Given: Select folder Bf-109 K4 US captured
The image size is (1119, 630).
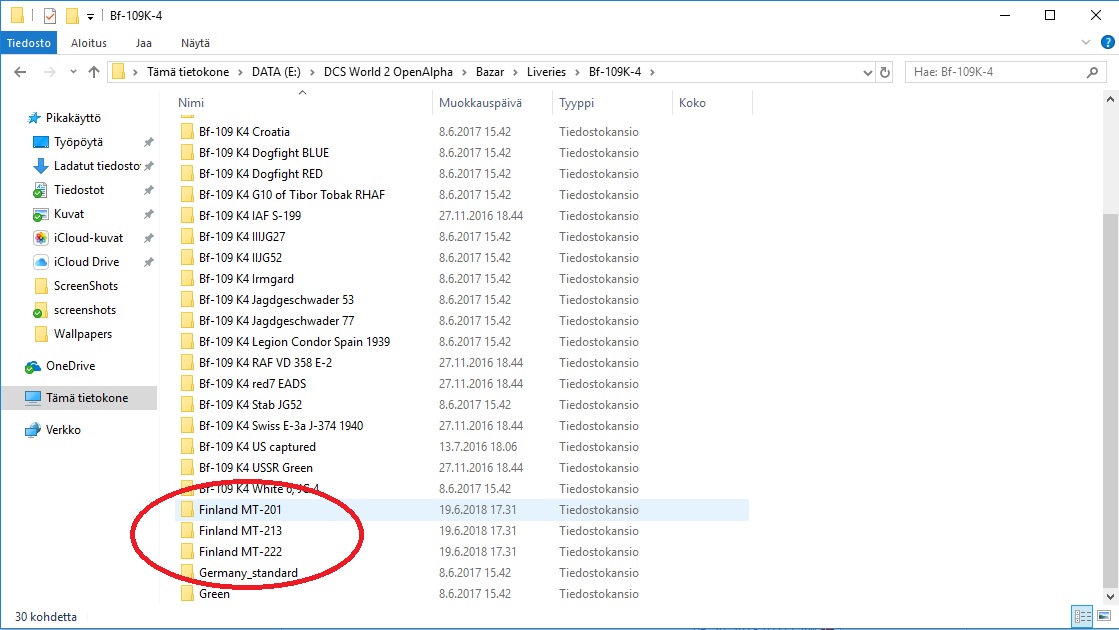Looking at the screenshot, I should coord(257,447).
